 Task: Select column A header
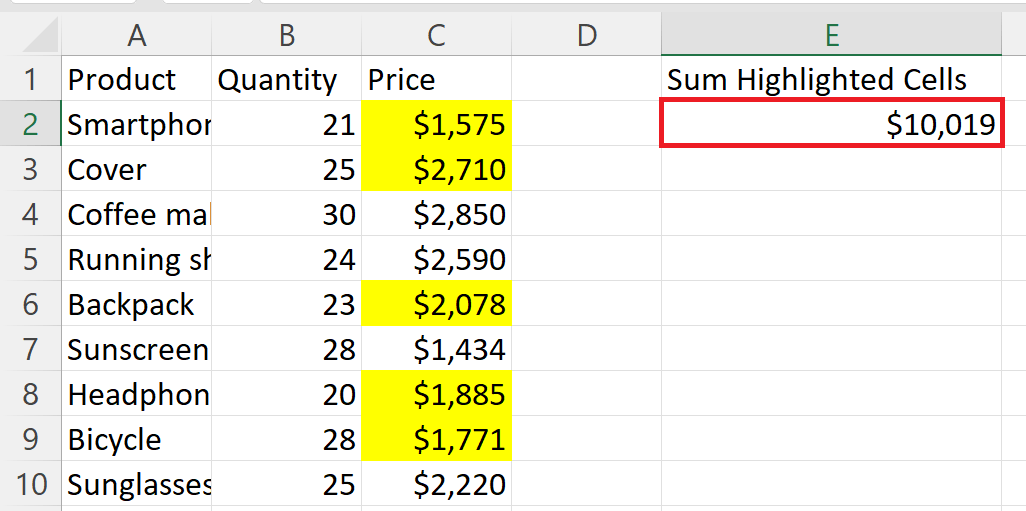(136, 36)
